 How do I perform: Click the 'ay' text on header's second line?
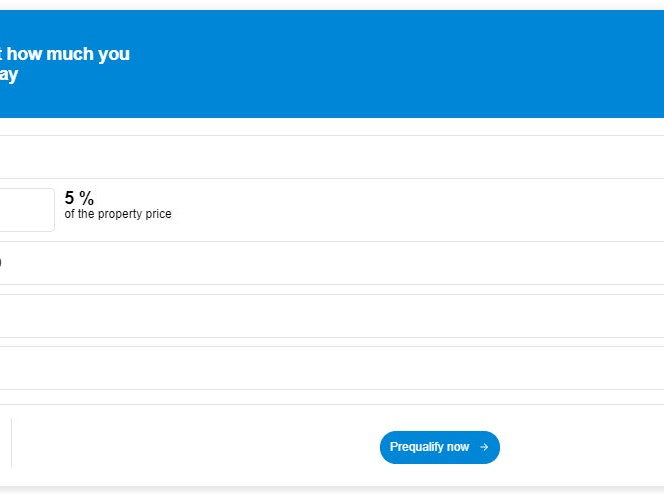pos(8,75)
